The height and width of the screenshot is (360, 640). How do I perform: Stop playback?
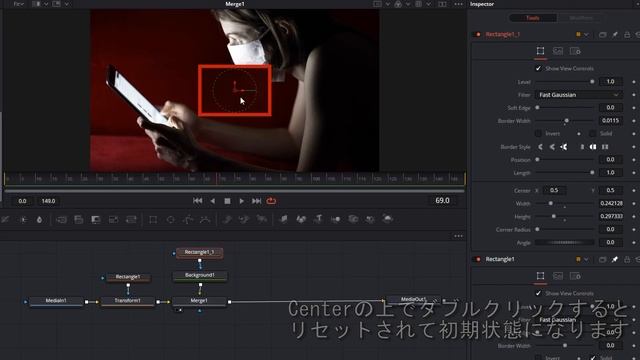227,201
